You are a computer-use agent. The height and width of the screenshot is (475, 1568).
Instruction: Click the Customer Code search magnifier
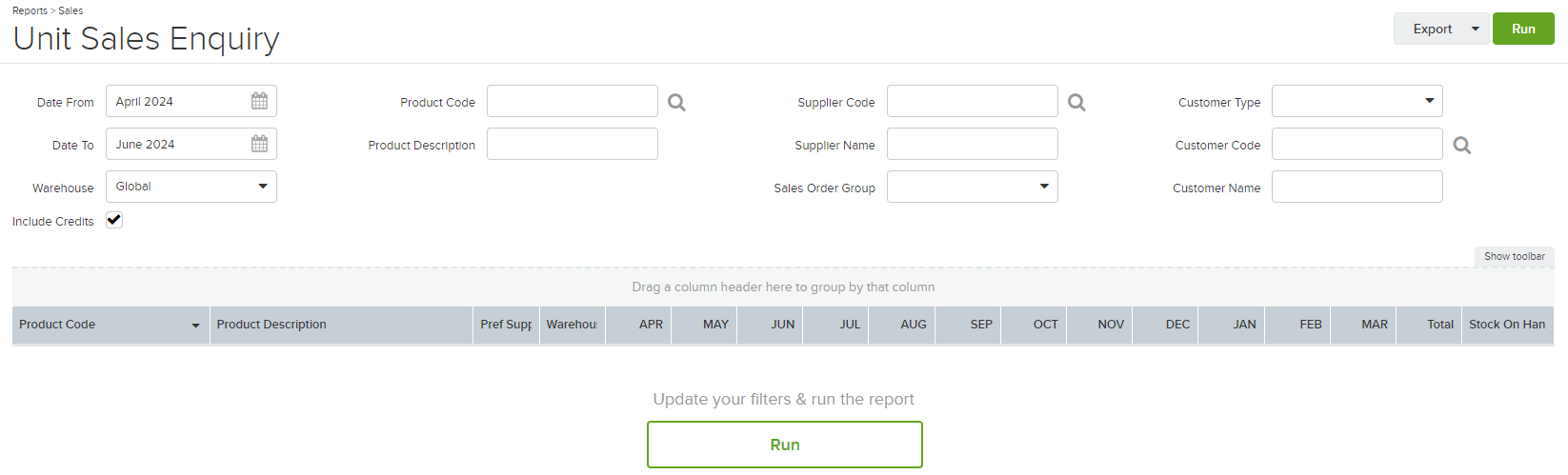1462,145
